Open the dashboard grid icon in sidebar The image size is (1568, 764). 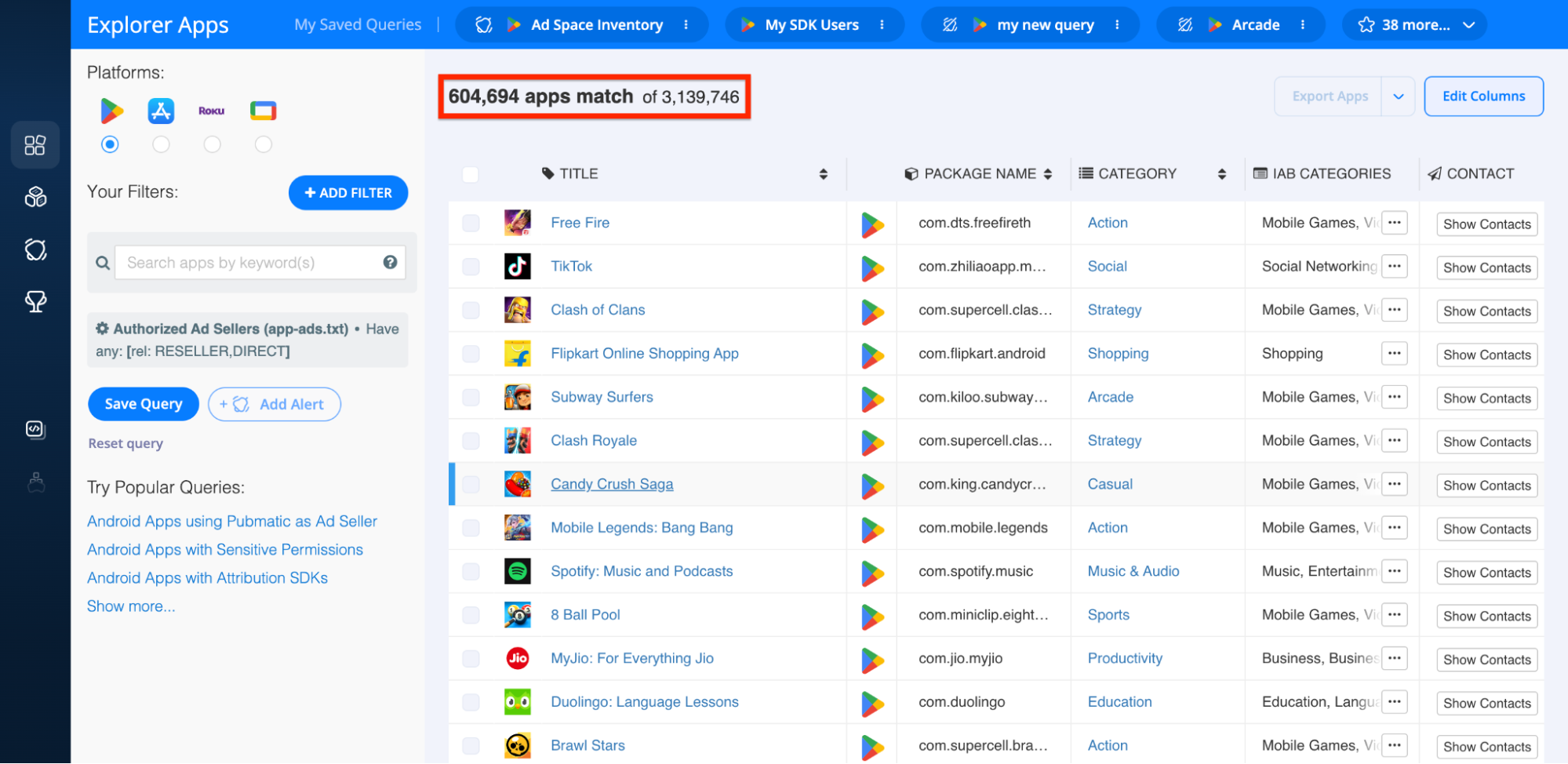(35, 145)
